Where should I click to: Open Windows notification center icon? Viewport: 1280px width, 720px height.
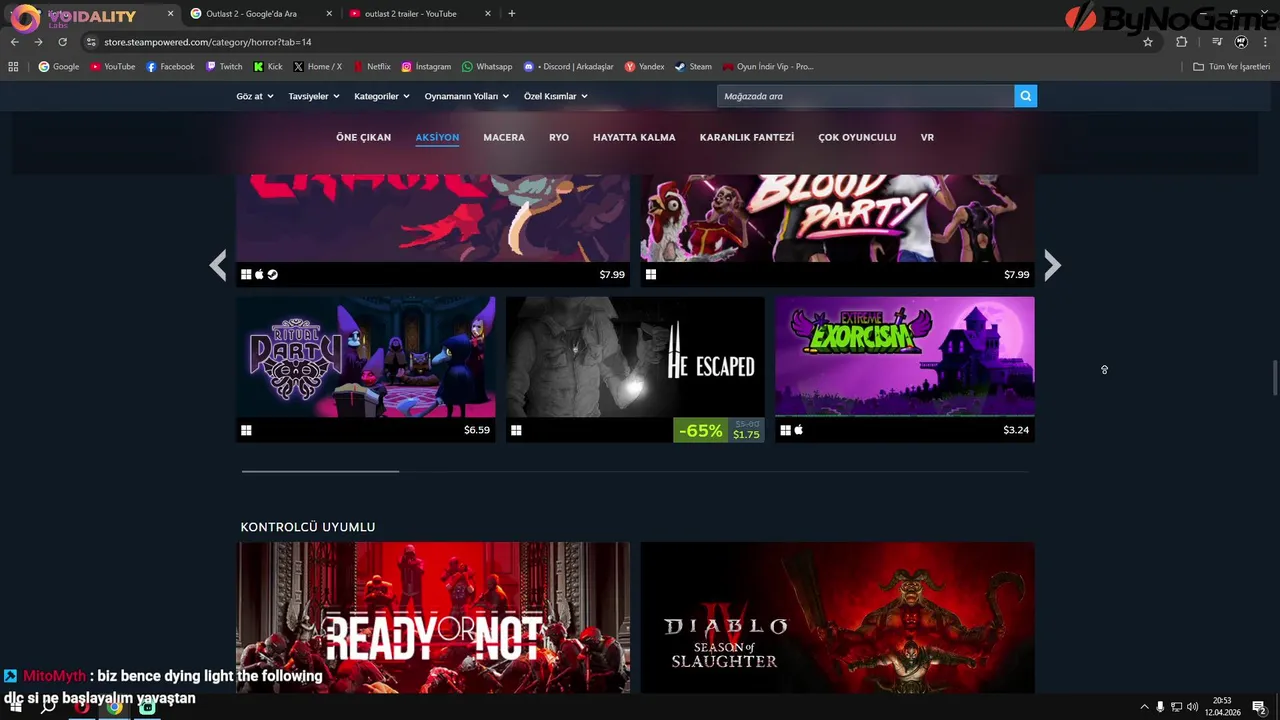pyautogui.click(x=1260, y=707)
